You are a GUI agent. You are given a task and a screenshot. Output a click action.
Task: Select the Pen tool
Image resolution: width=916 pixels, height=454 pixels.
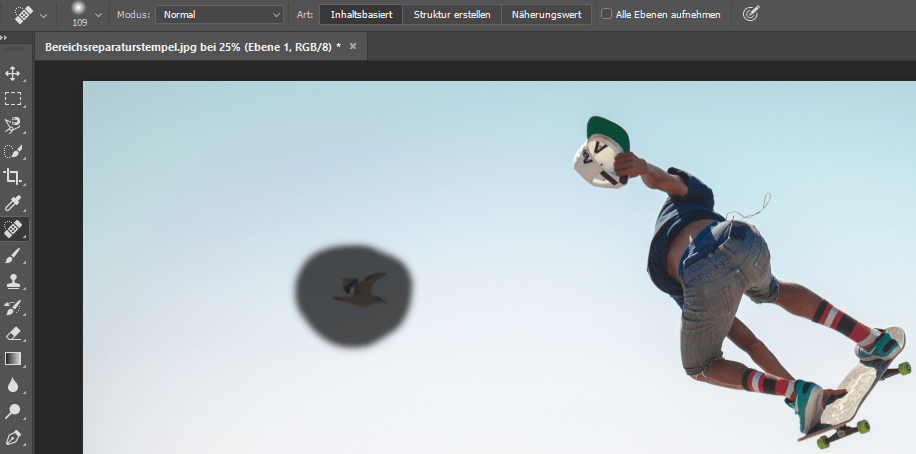click(13, 438)
